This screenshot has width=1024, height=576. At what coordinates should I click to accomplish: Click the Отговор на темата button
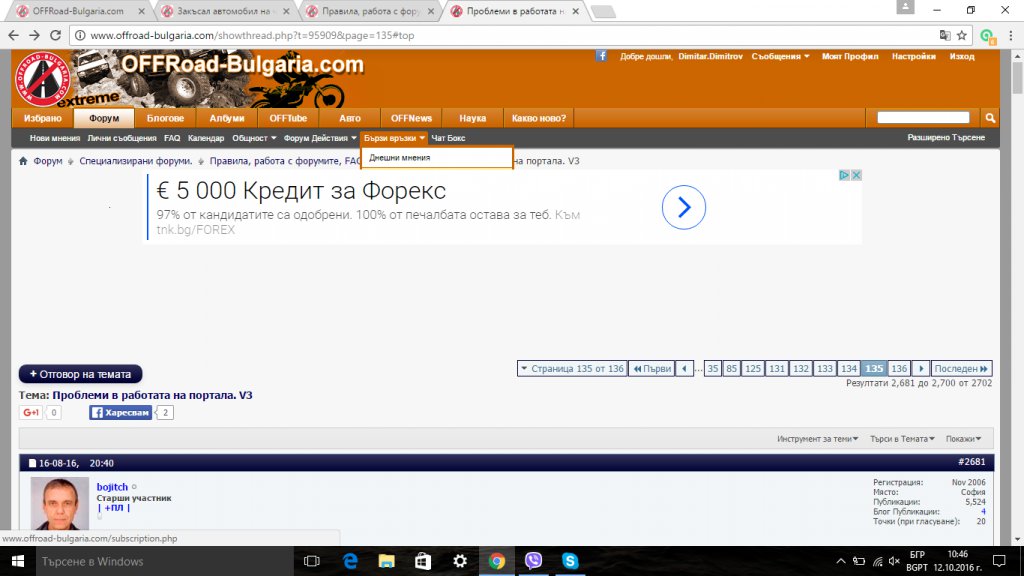point(80,374)
